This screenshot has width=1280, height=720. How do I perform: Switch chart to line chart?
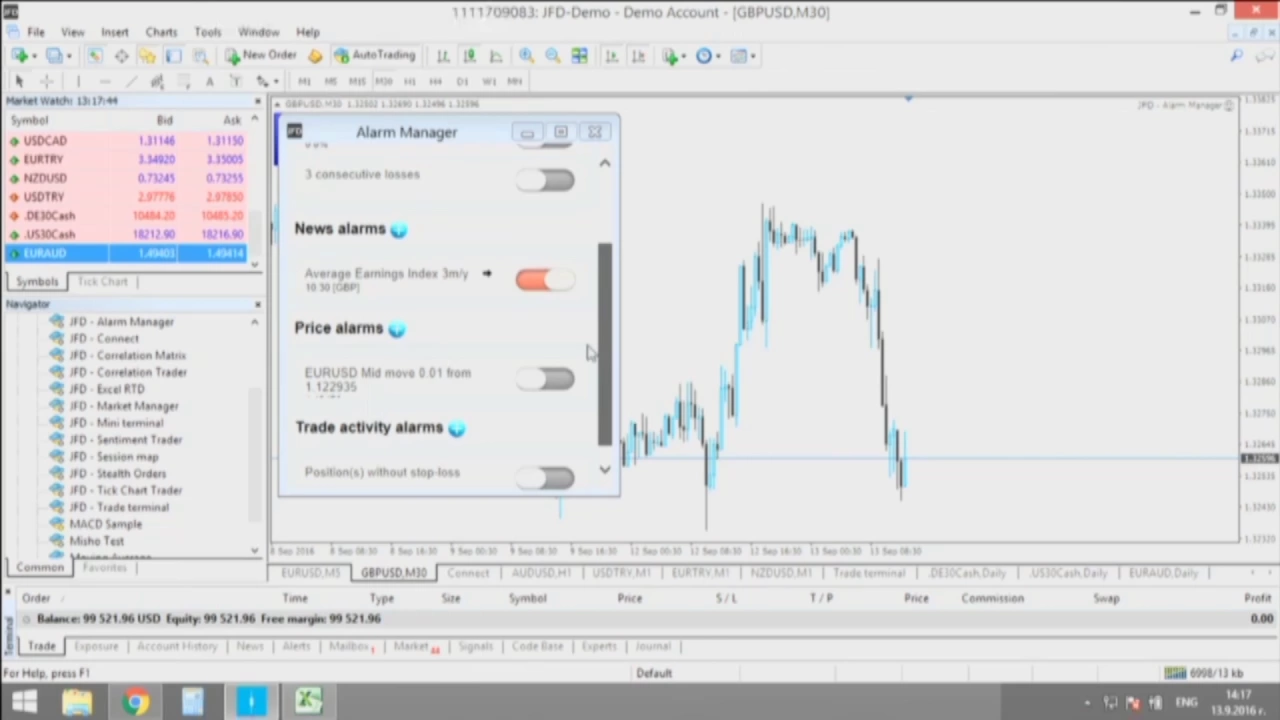[x=495, y=56]
